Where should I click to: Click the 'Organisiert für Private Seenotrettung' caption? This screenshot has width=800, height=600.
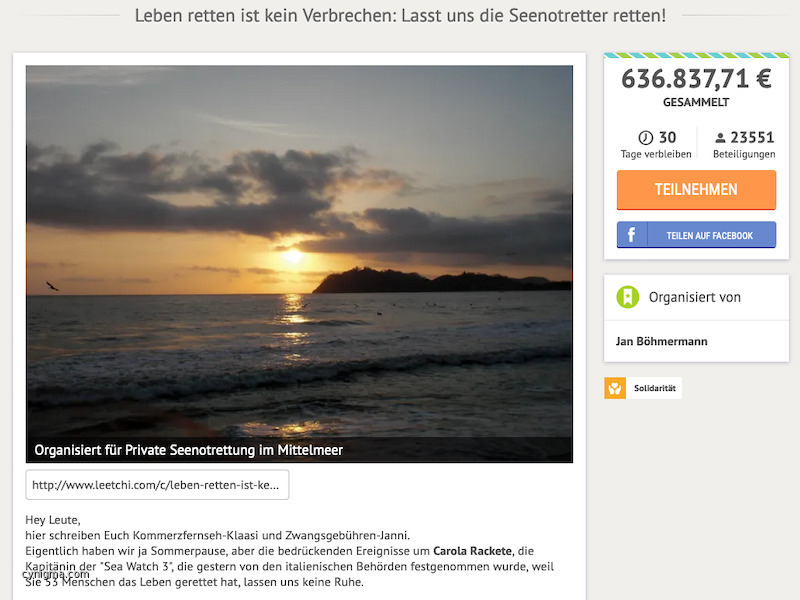pyautogui.click(x=188, y=451)
